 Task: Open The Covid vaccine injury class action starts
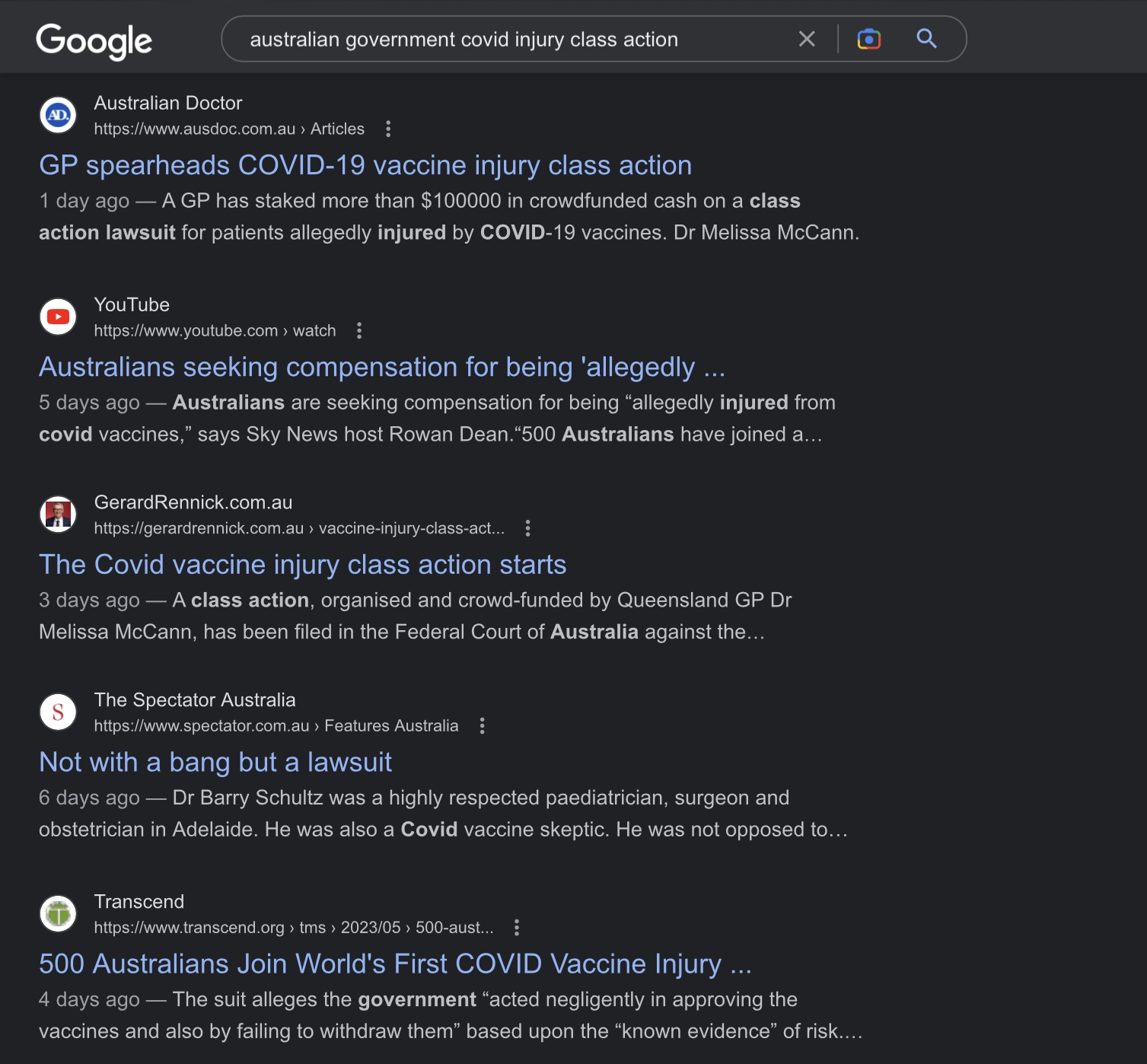click(x=303, y=565)
